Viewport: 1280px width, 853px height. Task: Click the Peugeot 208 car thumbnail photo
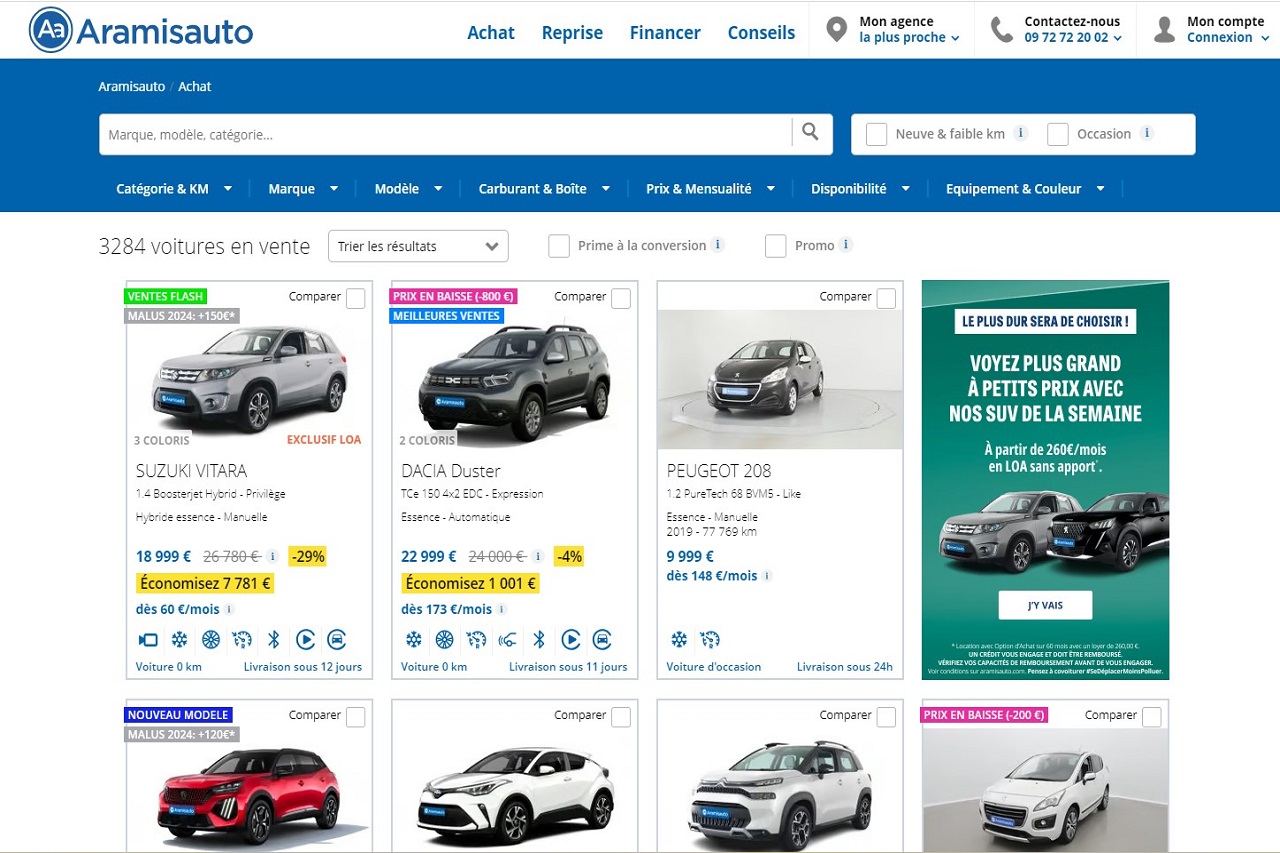pyautogui.click(x=779, y=379)
